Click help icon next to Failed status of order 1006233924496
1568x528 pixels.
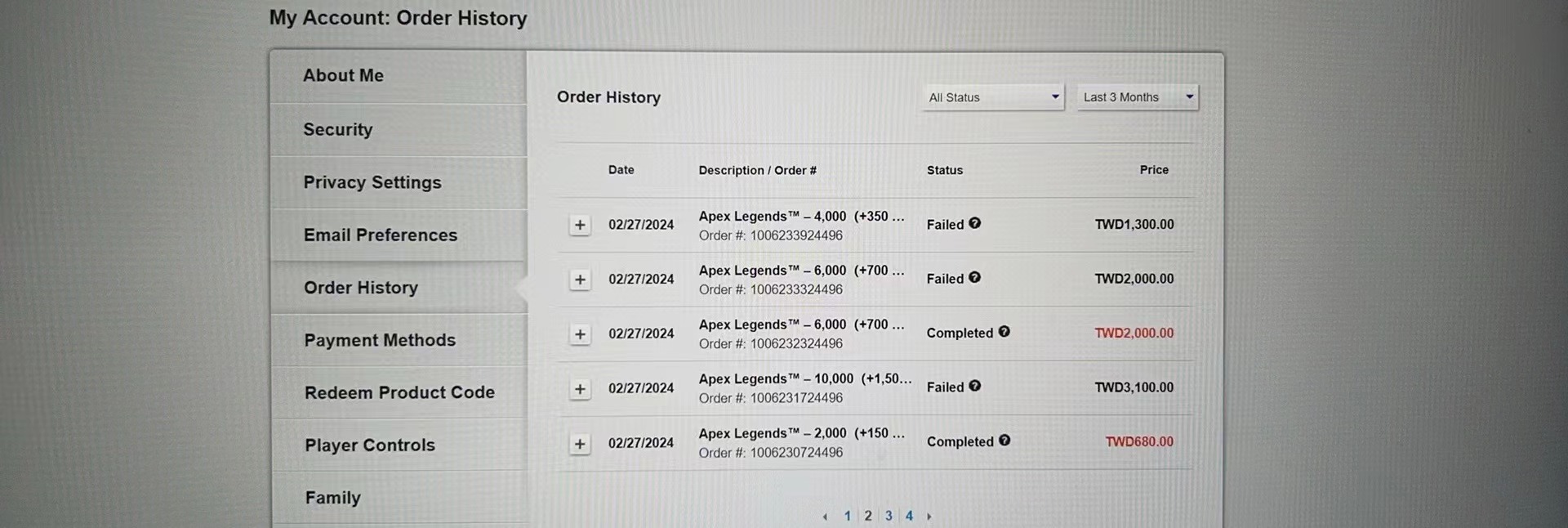(974, 223)
